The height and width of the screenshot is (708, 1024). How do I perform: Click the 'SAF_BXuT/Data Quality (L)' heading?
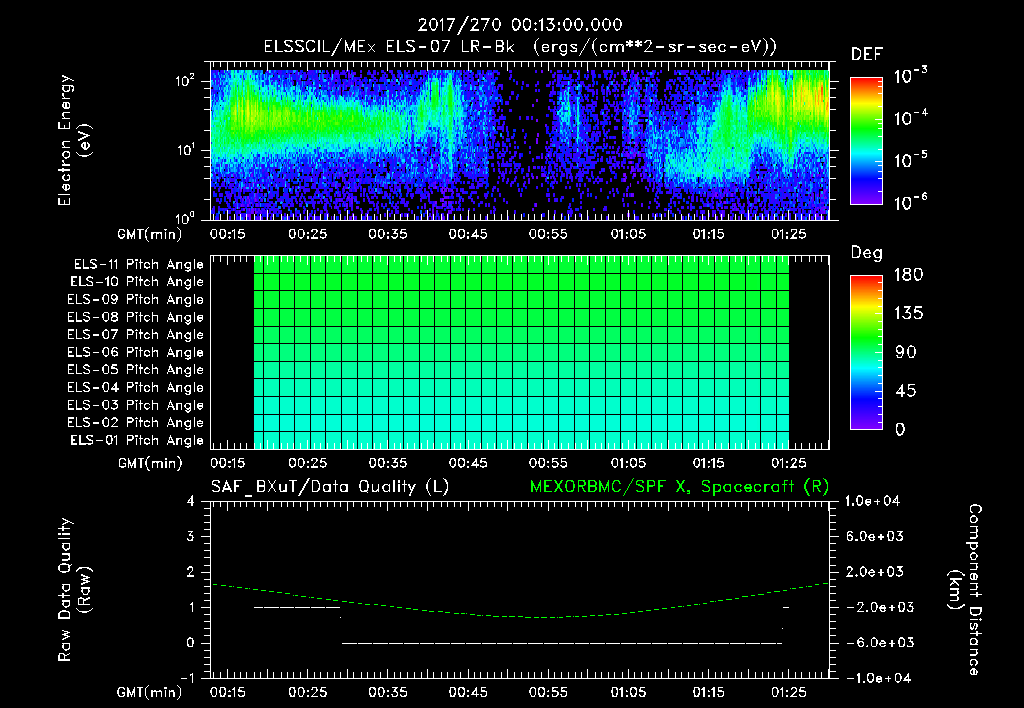point(330,487)
